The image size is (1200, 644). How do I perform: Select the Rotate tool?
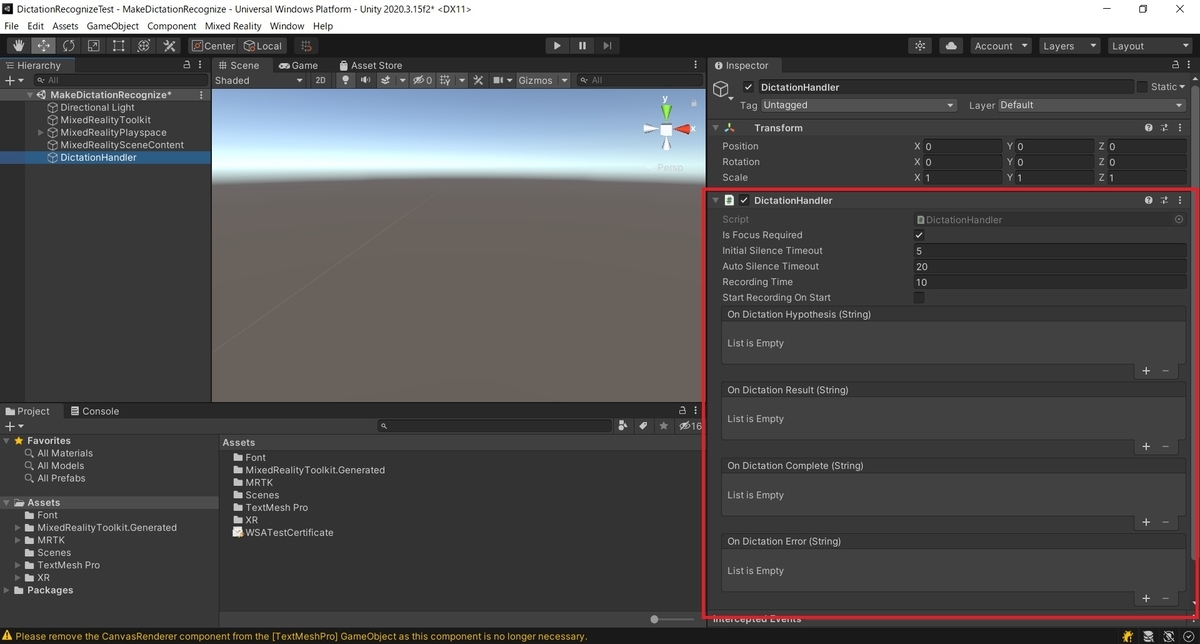point(69,46)
